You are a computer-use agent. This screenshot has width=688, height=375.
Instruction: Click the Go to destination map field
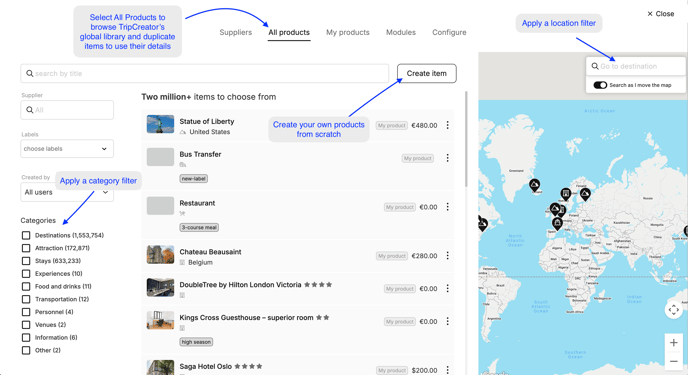click(636, 66)
